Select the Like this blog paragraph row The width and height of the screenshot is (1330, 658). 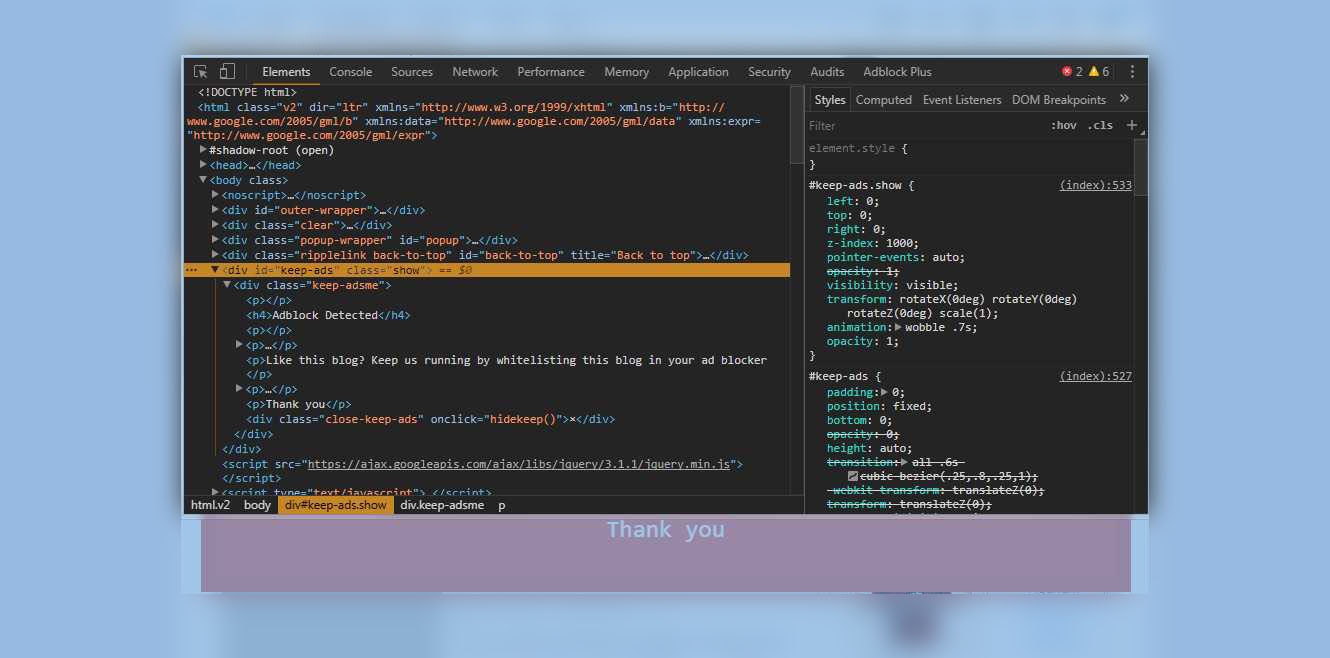click(x=506, y=367)
